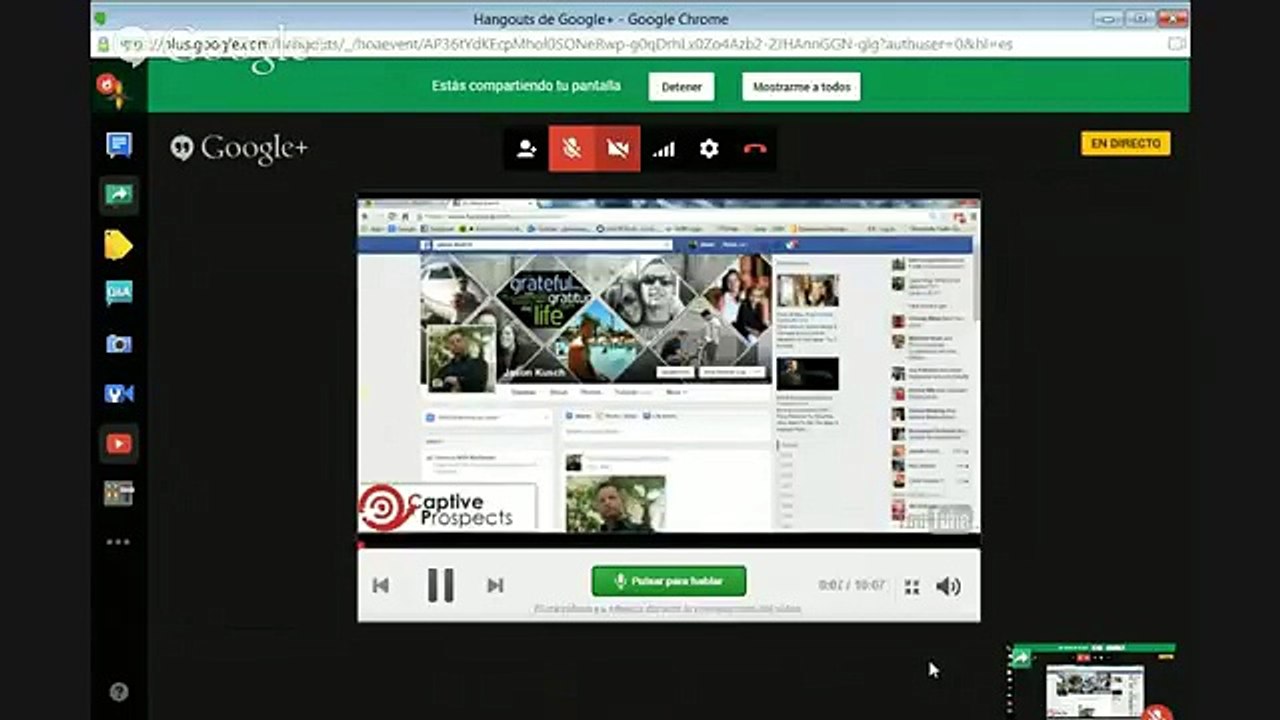Viewport: 1280px width, 720px height.
Task: Launch the Cameraman app in the sidebar
Action: point(119,393)
